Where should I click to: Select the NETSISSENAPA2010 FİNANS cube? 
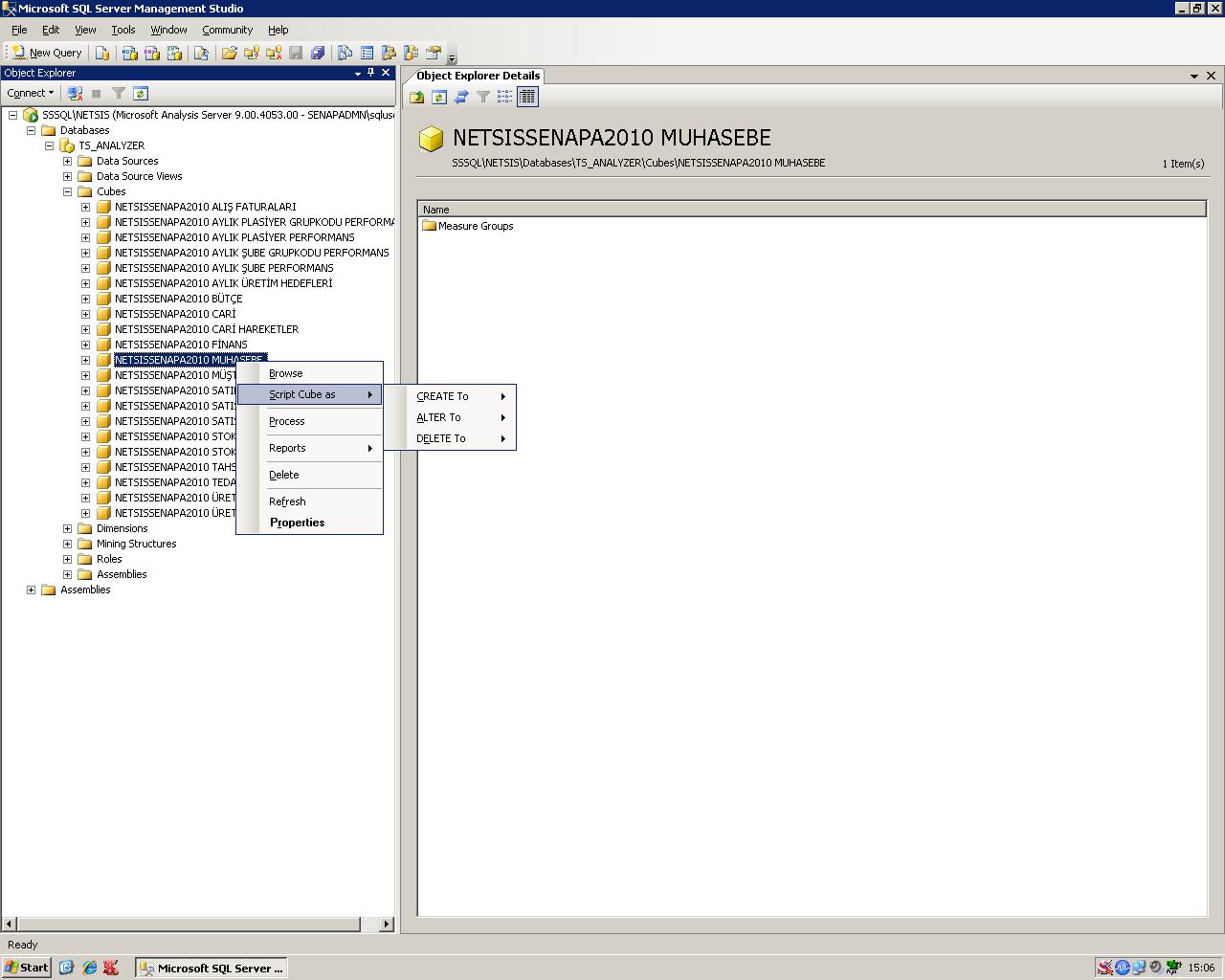click(181, 345)
